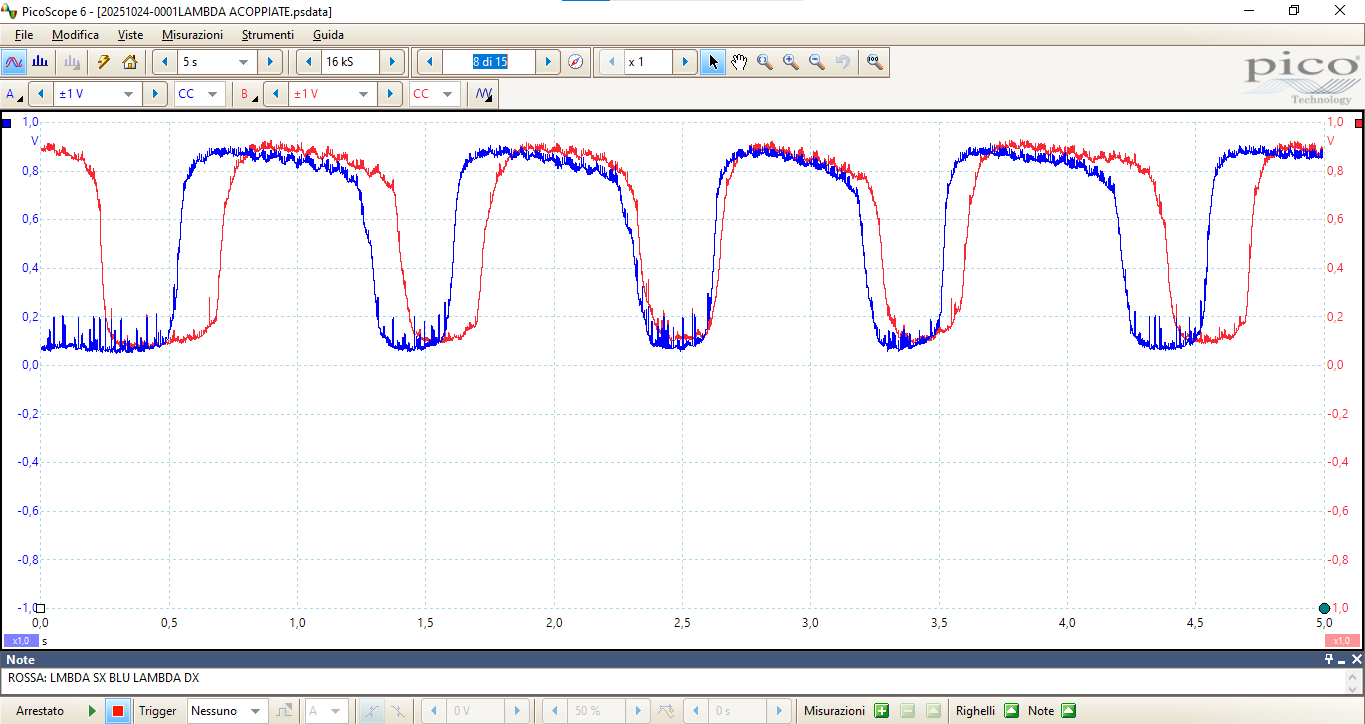Image resolution: width=1365 pixels, height=724 pixels.
Task: Click channel B options button
Action: pyautogui.click(x=246, y=94)
